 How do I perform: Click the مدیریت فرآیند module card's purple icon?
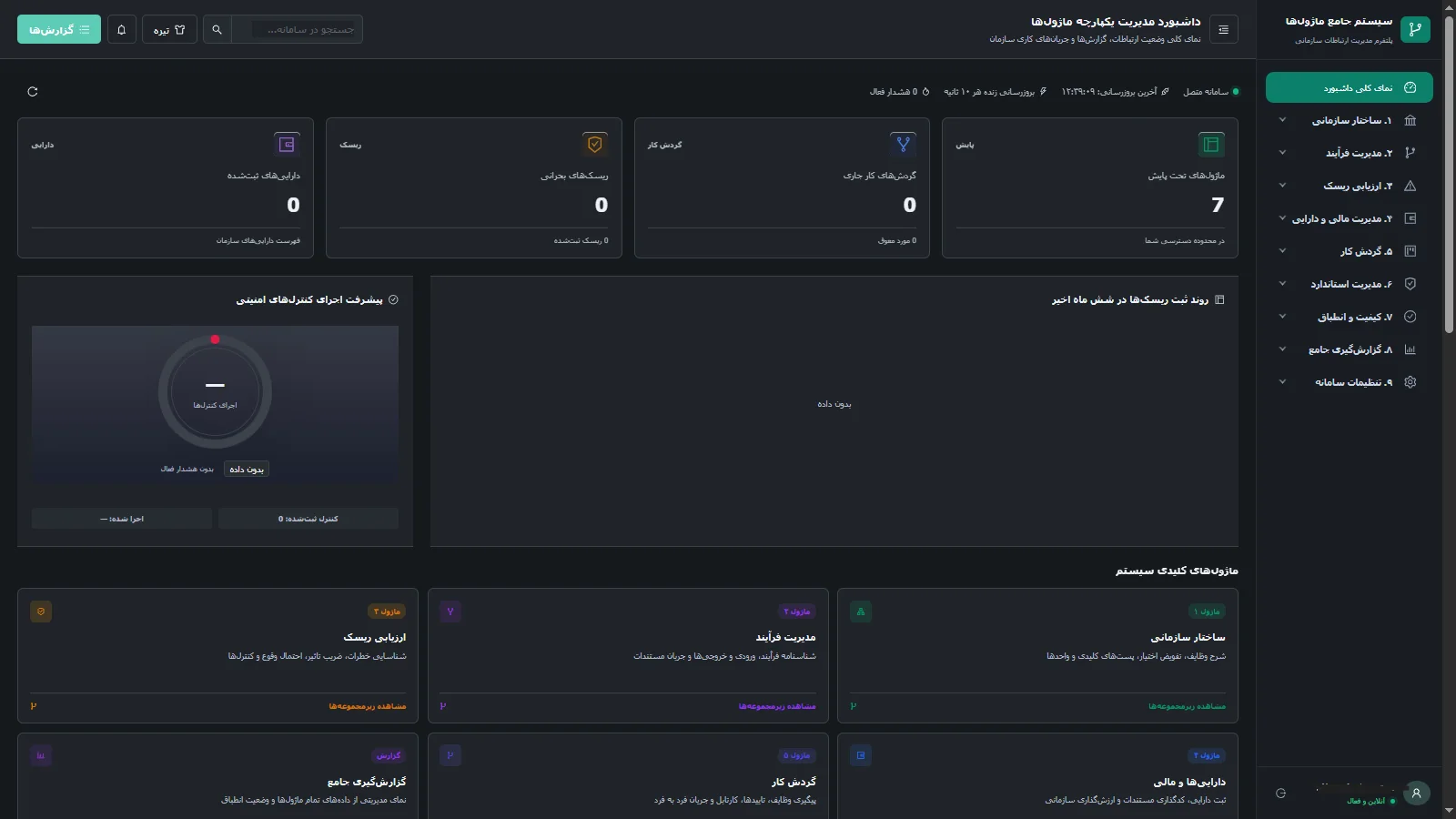click(x=450, y=612)
